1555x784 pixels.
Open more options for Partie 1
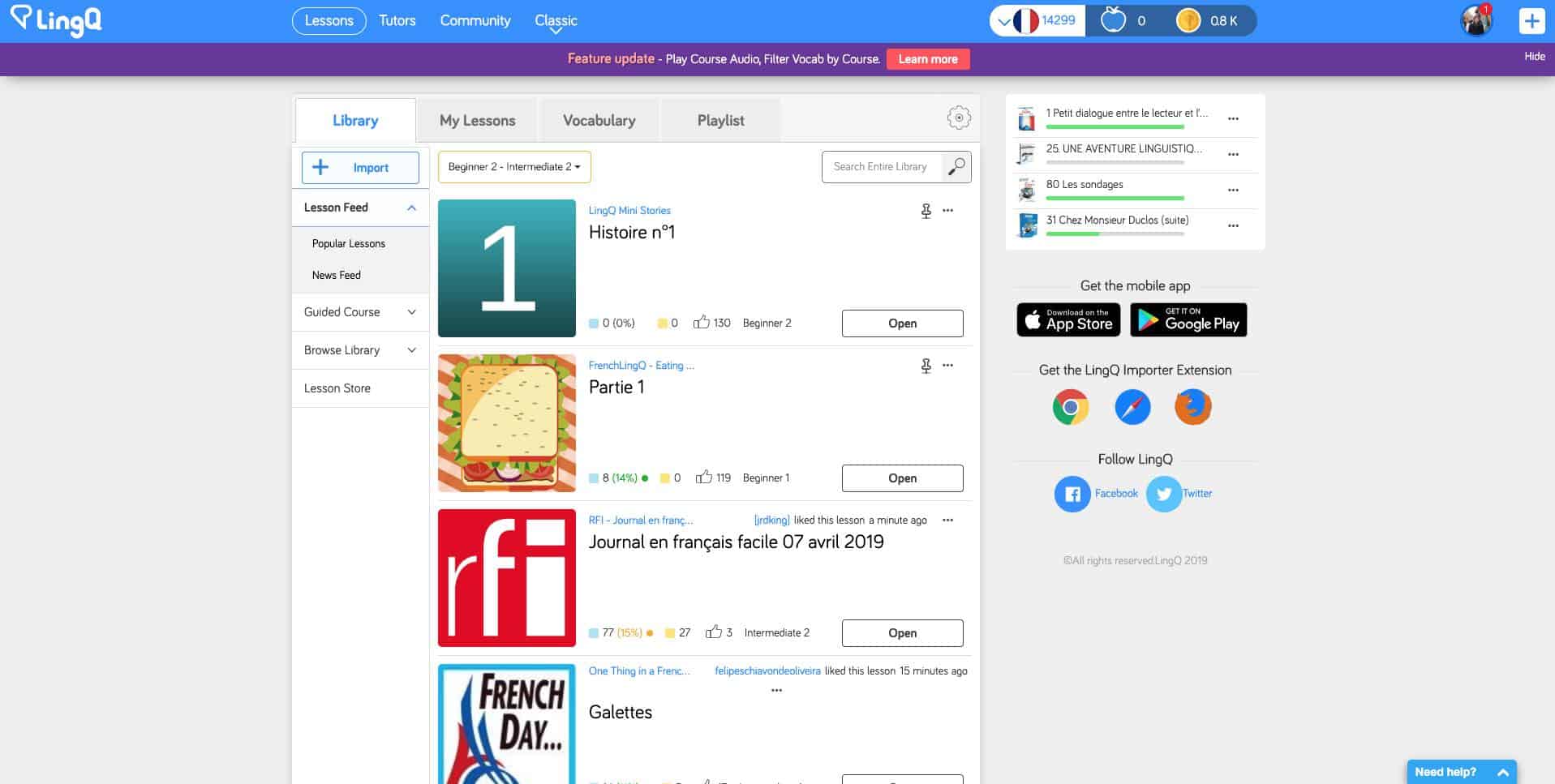click(x=947, y=366)
